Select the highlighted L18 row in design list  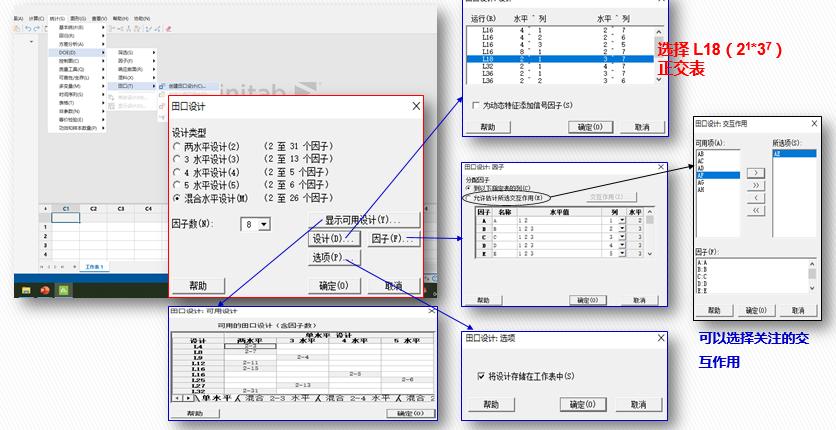pyautogui.click(x=560, y=59)
